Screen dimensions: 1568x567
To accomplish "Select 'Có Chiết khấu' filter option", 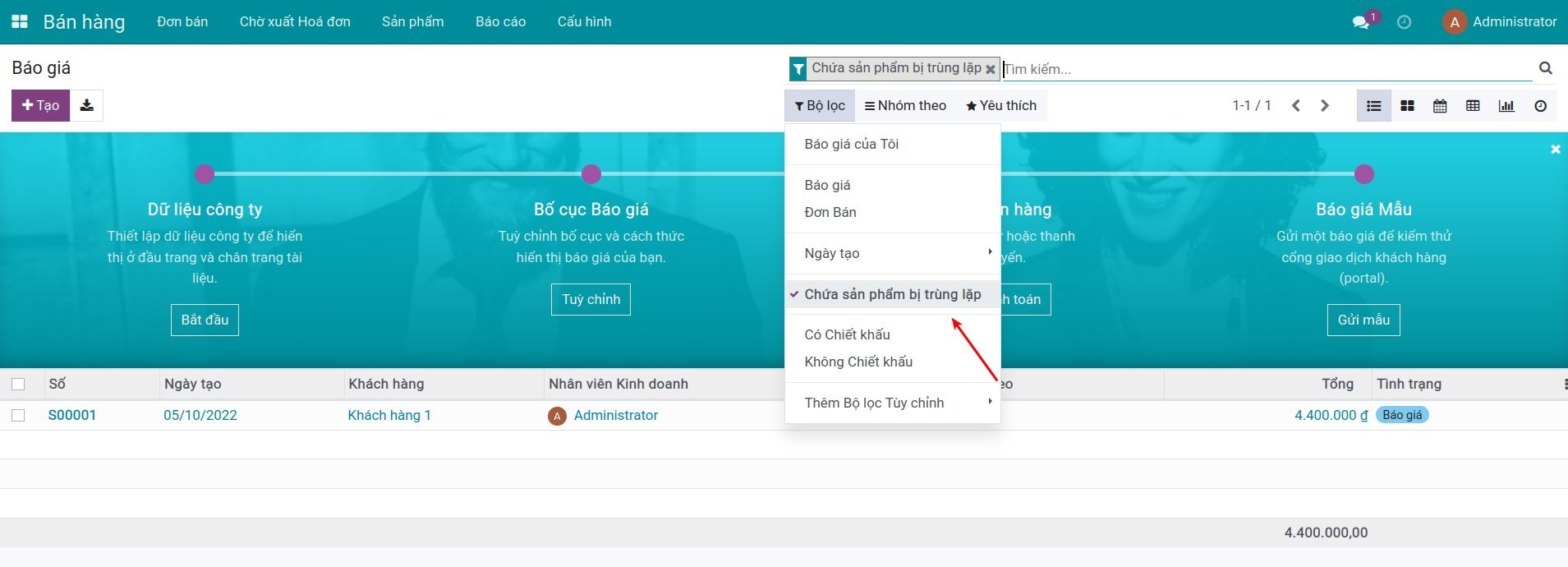I will (x=847, y=334).
